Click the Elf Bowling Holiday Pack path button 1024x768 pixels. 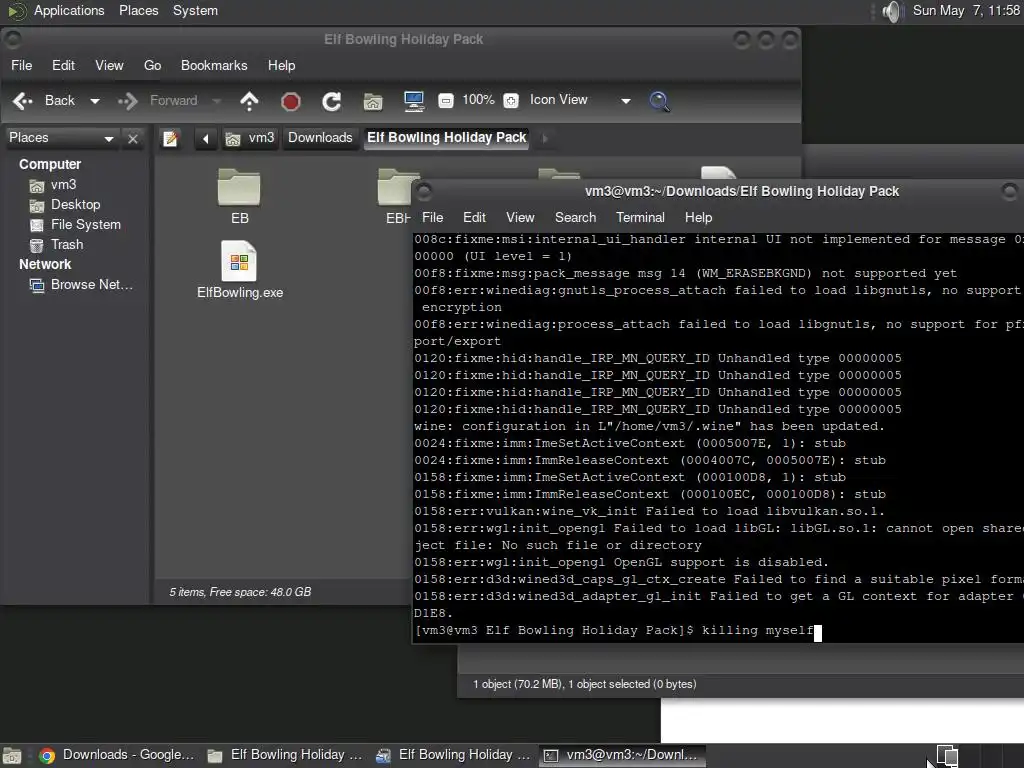(446, 138)
